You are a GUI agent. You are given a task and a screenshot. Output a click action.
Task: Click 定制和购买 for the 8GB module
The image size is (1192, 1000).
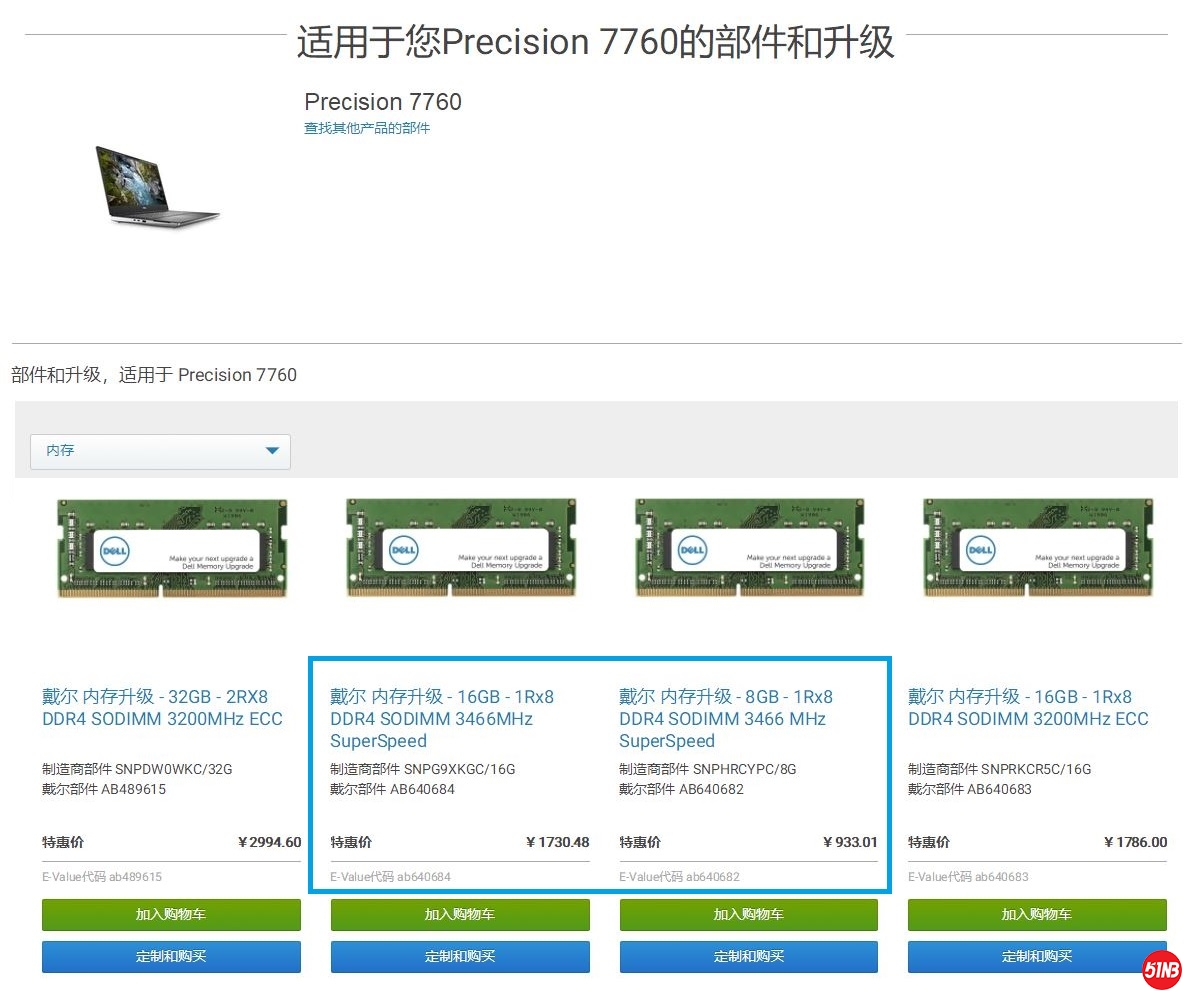click(748, 957)
